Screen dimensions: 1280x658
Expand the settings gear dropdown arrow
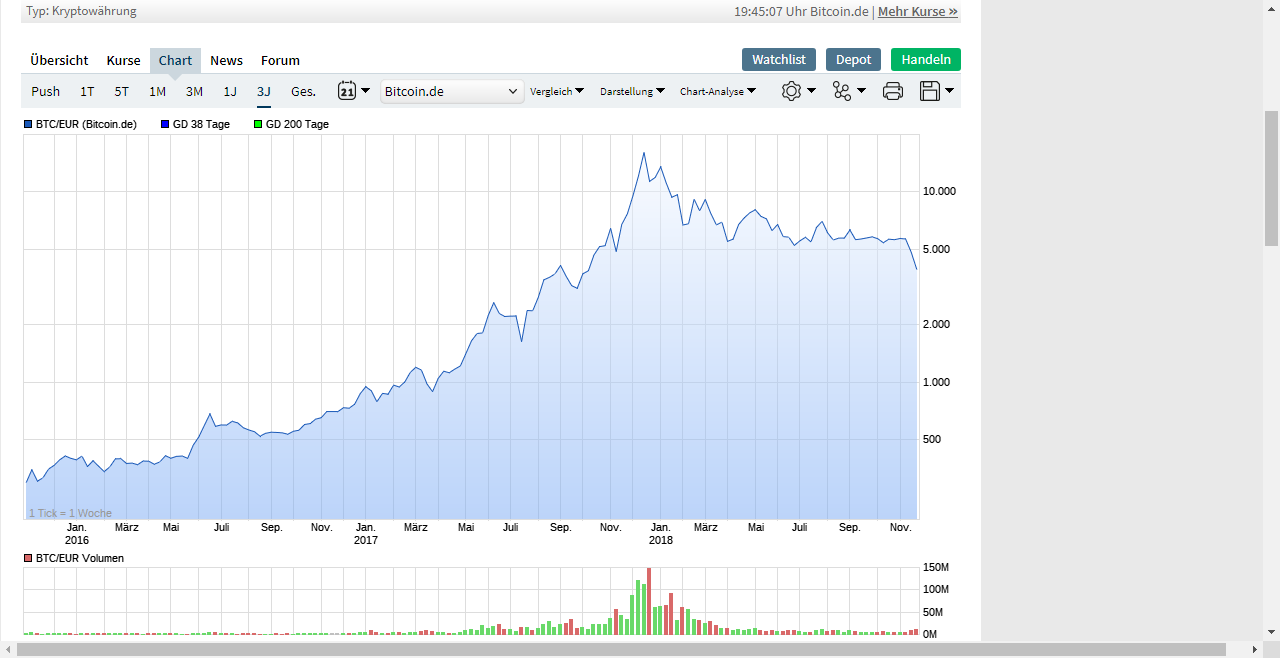[x=811, y=91]
